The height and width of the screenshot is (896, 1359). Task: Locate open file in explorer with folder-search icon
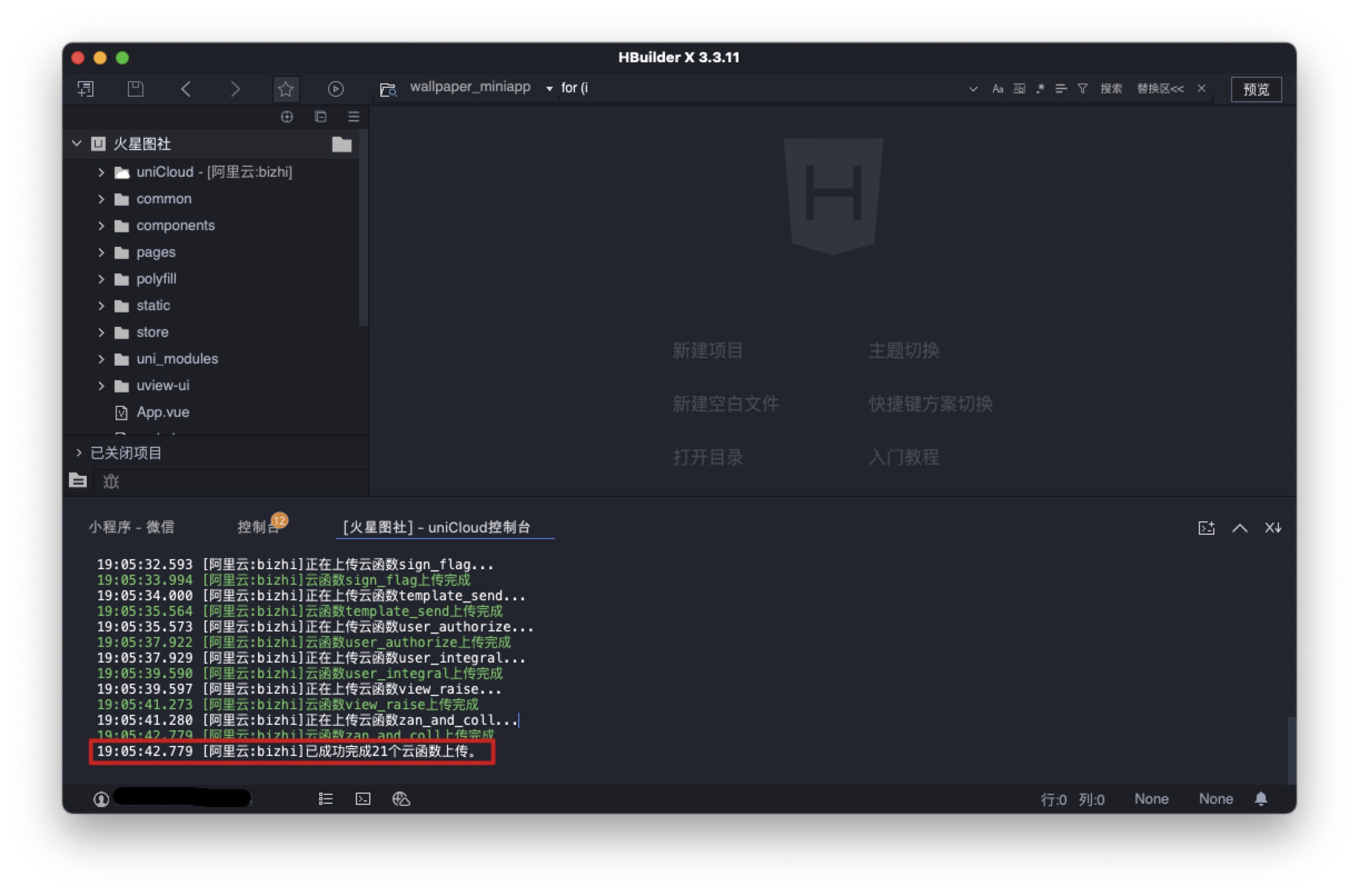pyautogui.click(x=388, y=89)
